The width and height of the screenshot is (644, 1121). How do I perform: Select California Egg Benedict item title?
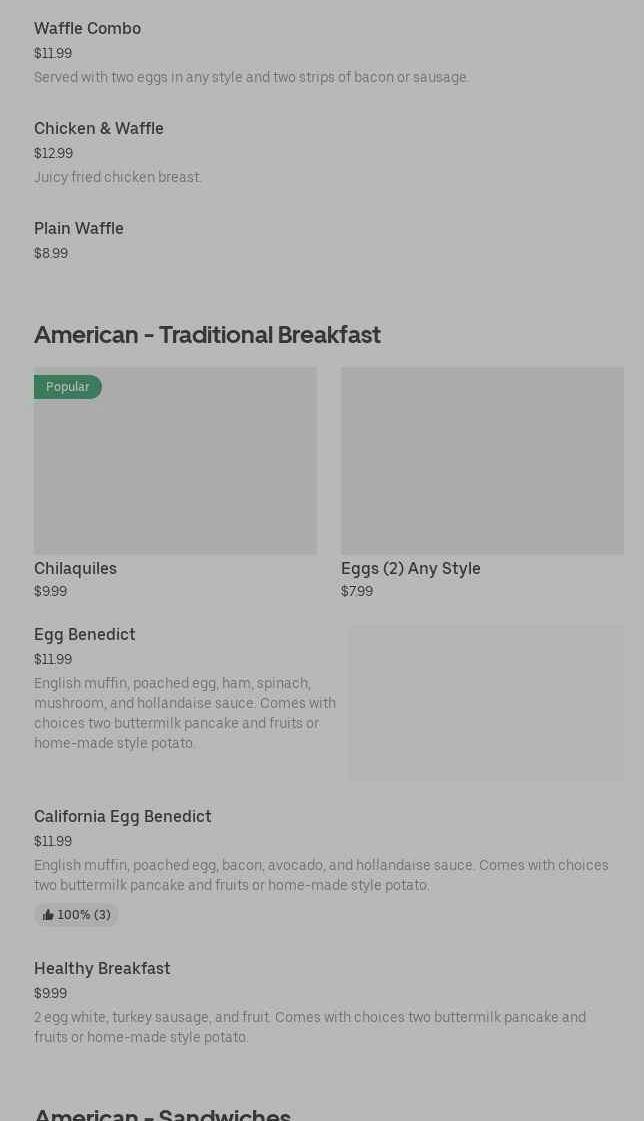tap(123, 817)
